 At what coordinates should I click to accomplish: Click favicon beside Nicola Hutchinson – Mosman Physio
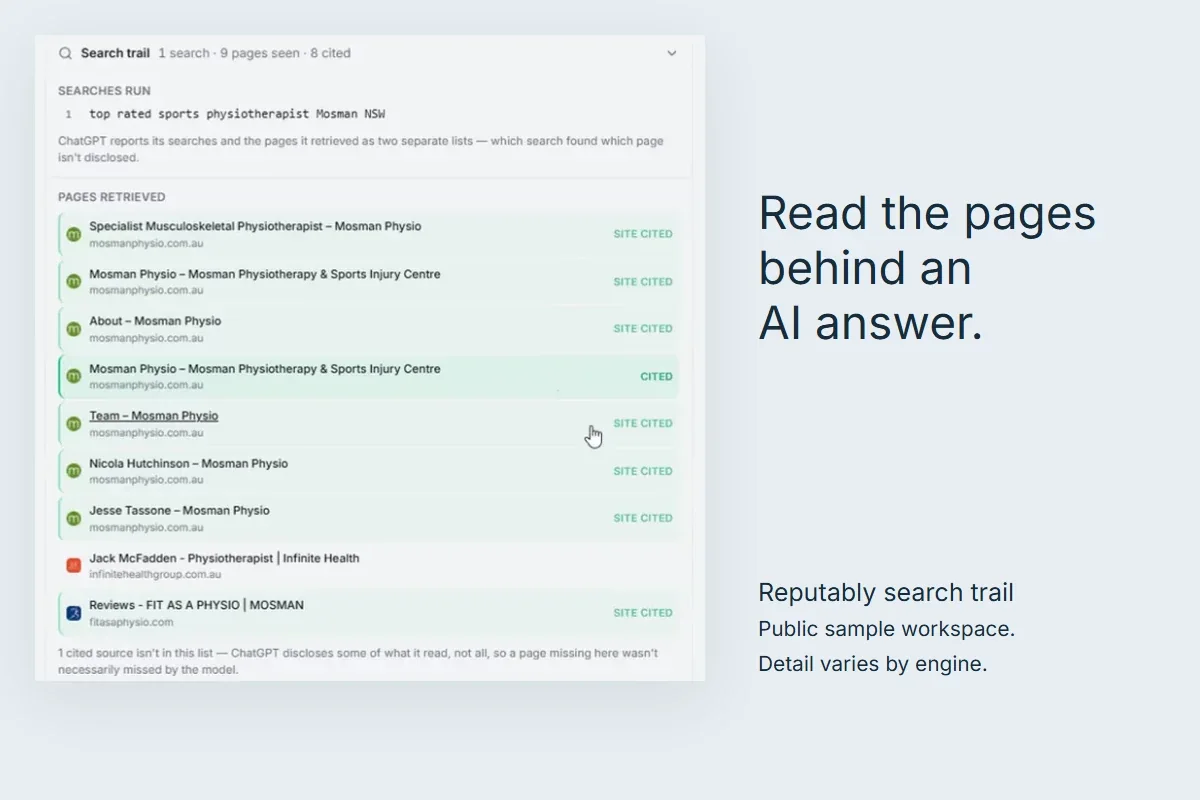point(73,471)
